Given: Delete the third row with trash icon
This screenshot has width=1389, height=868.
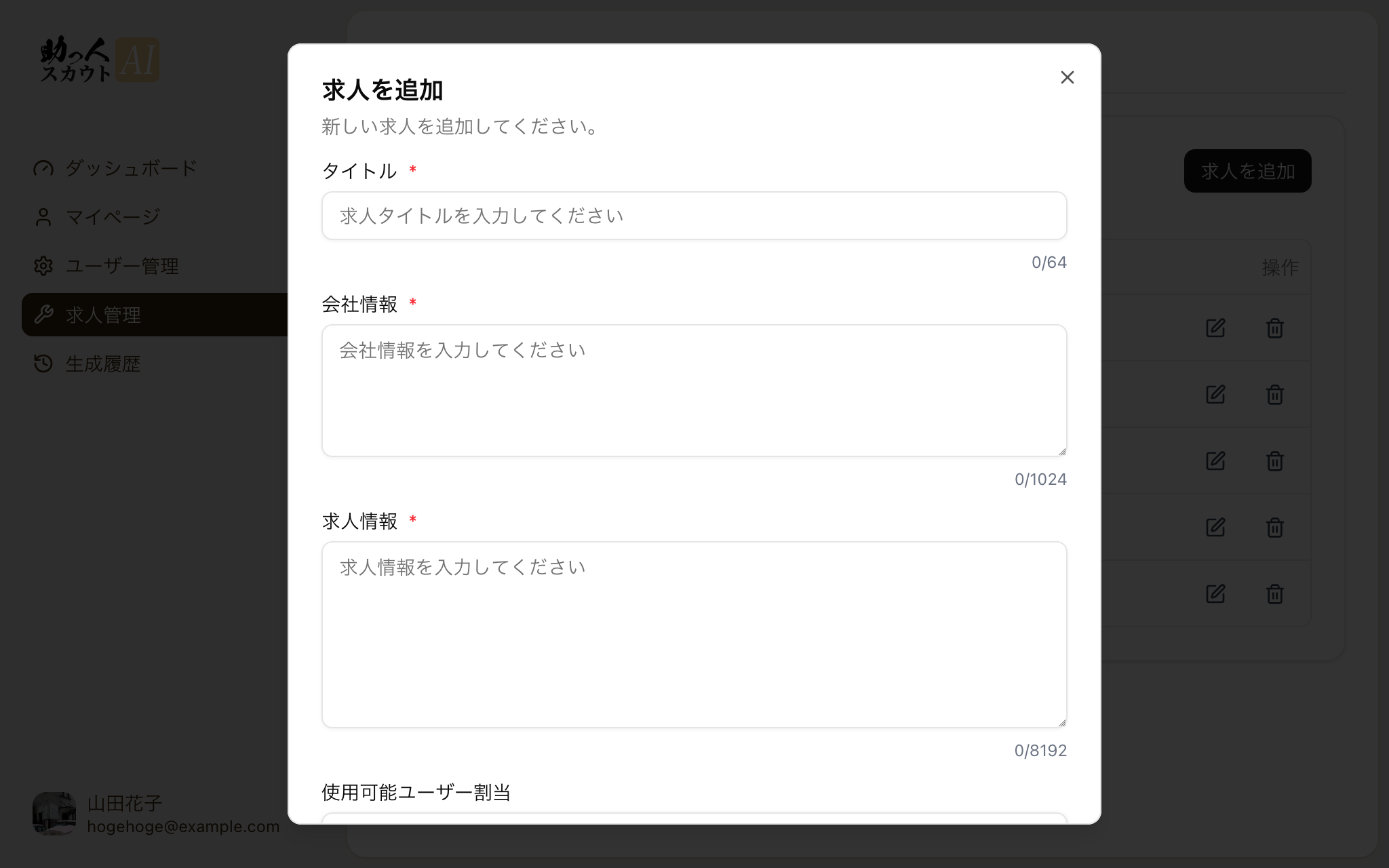Looking at the screenshot, I should click(x=1274, y=461).
